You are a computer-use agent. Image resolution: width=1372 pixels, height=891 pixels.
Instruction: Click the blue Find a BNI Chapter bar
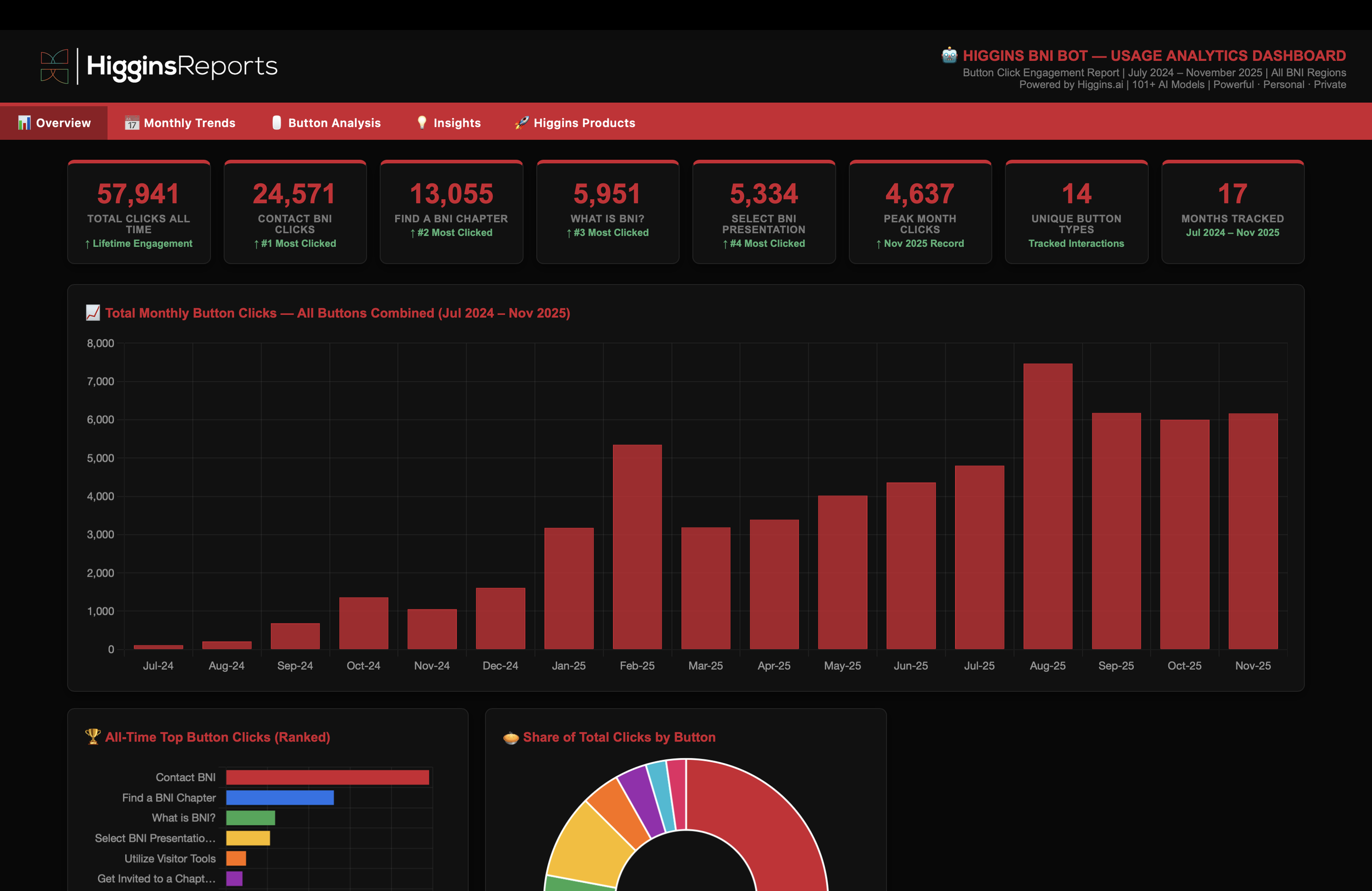tap(279, 798)
